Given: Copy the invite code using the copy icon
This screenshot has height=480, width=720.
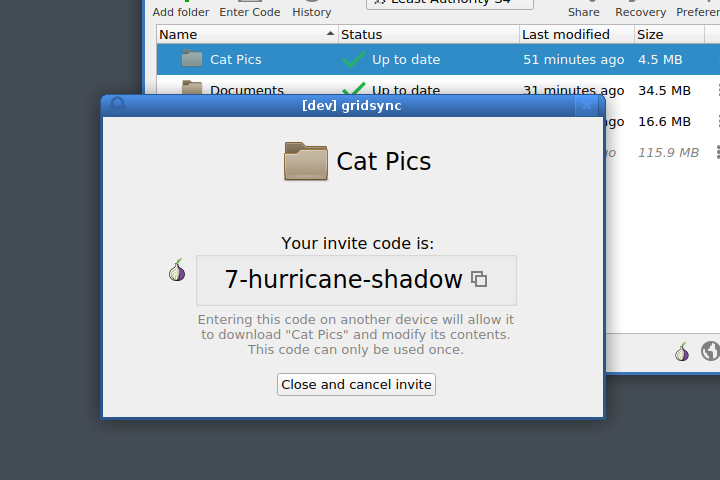Looking at the screenshot, I should click(479, 279).
